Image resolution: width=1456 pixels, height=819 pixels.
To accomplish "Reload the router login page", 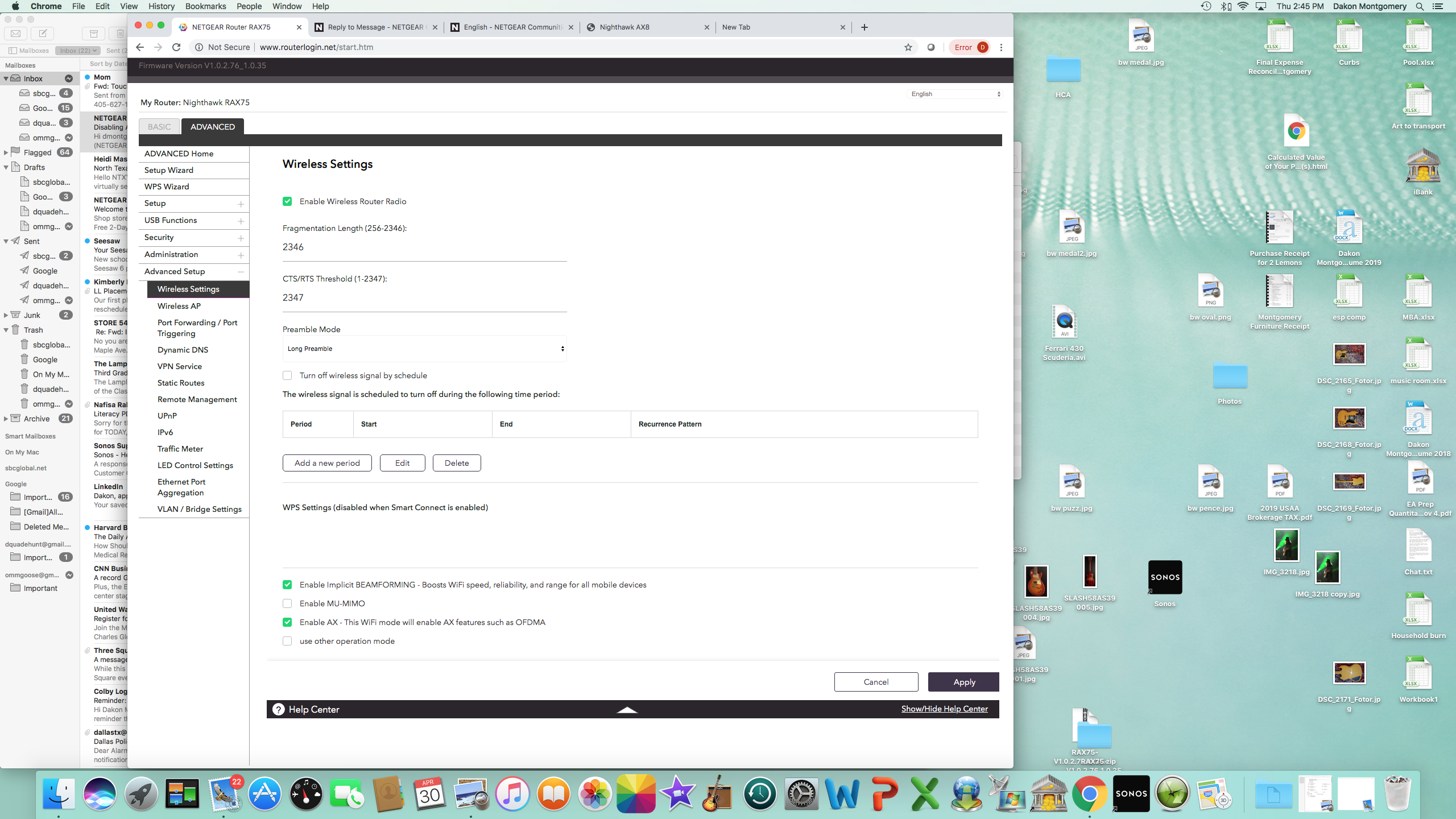I will pos(176,47).
